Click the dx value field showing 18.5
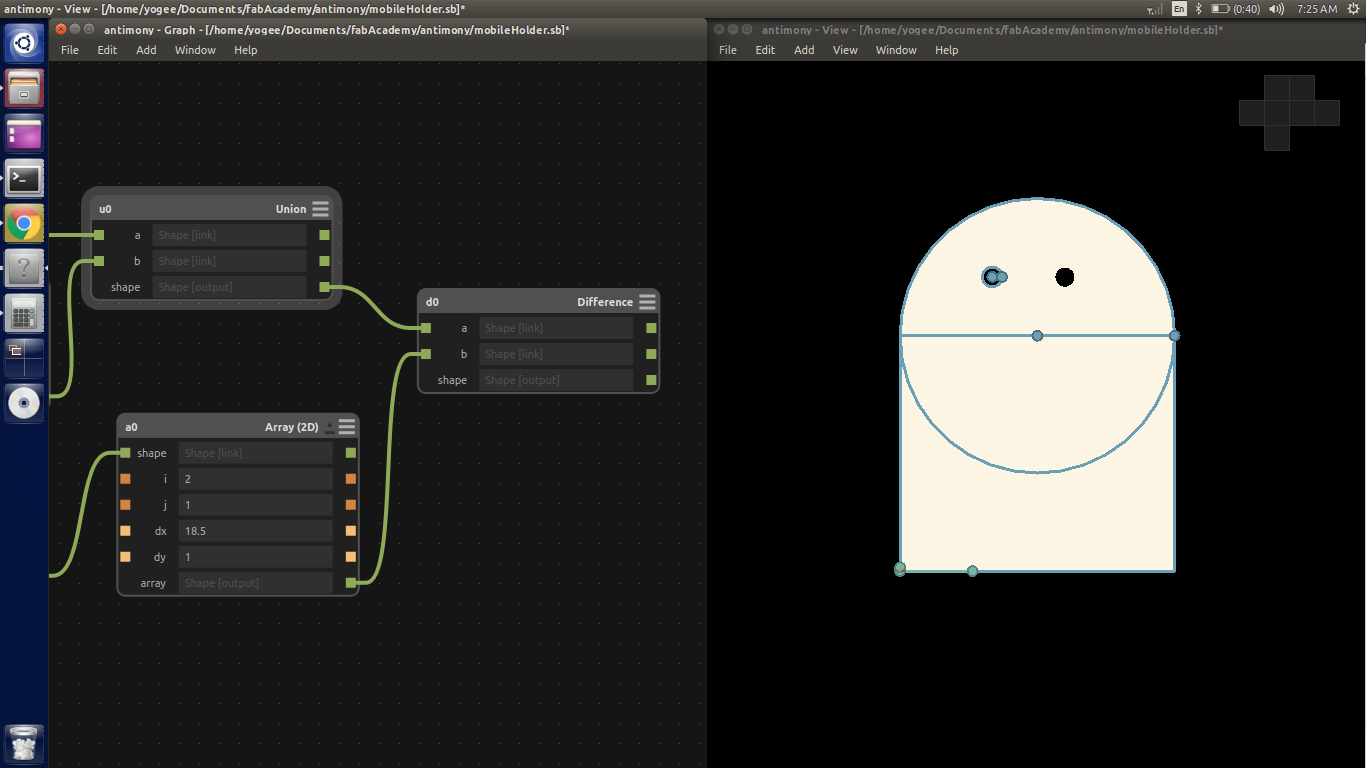 [255, 530]
